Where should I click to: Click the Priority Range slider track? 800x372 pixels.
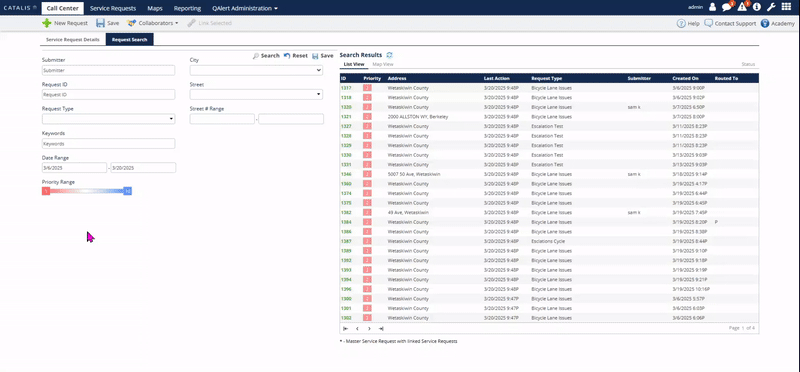pos(87,191)
